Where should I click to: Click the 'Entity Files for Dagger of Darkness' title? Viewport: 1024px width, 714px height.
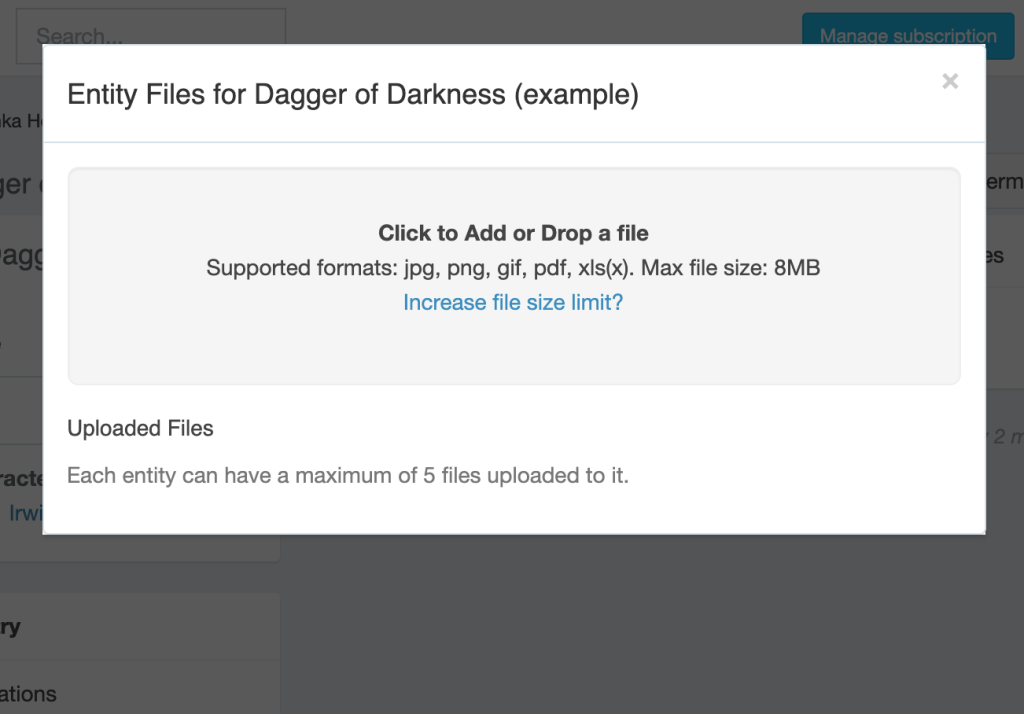pos(352,95)
